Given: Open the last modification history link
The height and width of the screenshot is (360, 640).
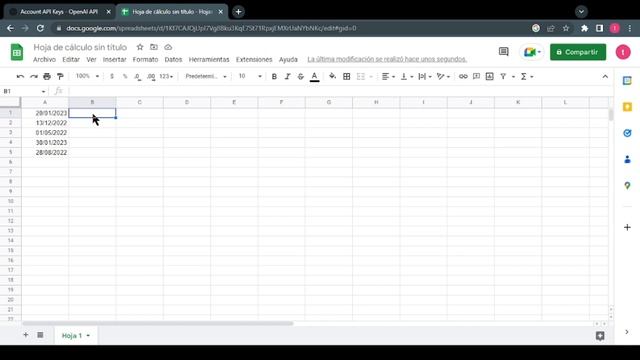Looking at the screenshot, I should [x=387, y=60].
